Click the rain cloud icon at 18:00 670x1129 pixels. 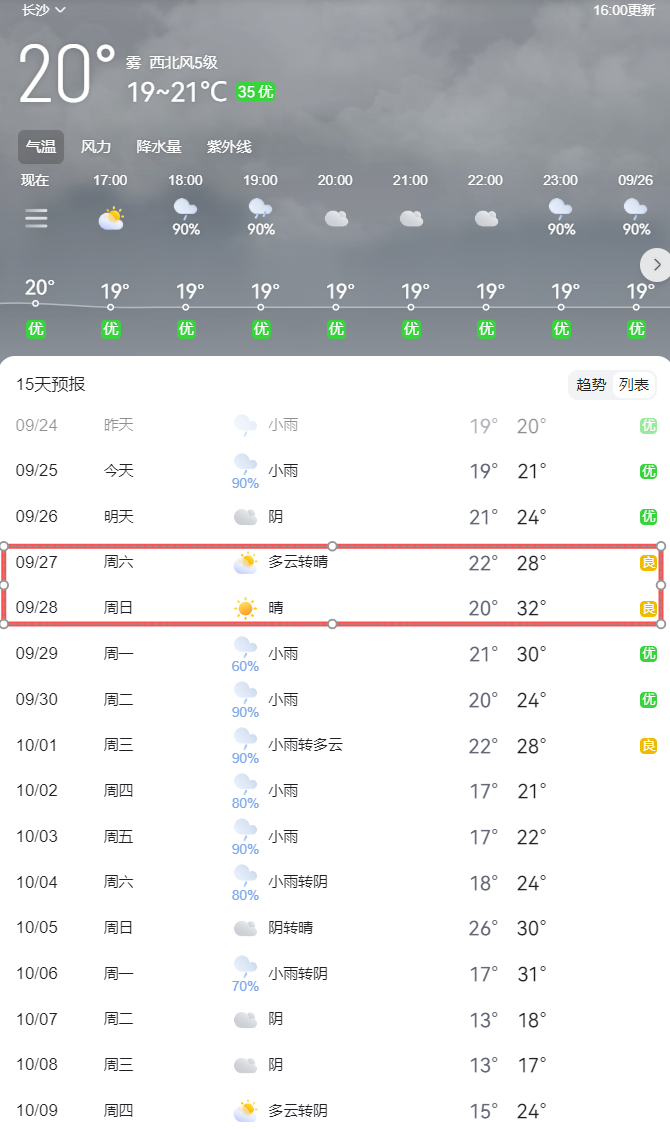coord(185,209)
